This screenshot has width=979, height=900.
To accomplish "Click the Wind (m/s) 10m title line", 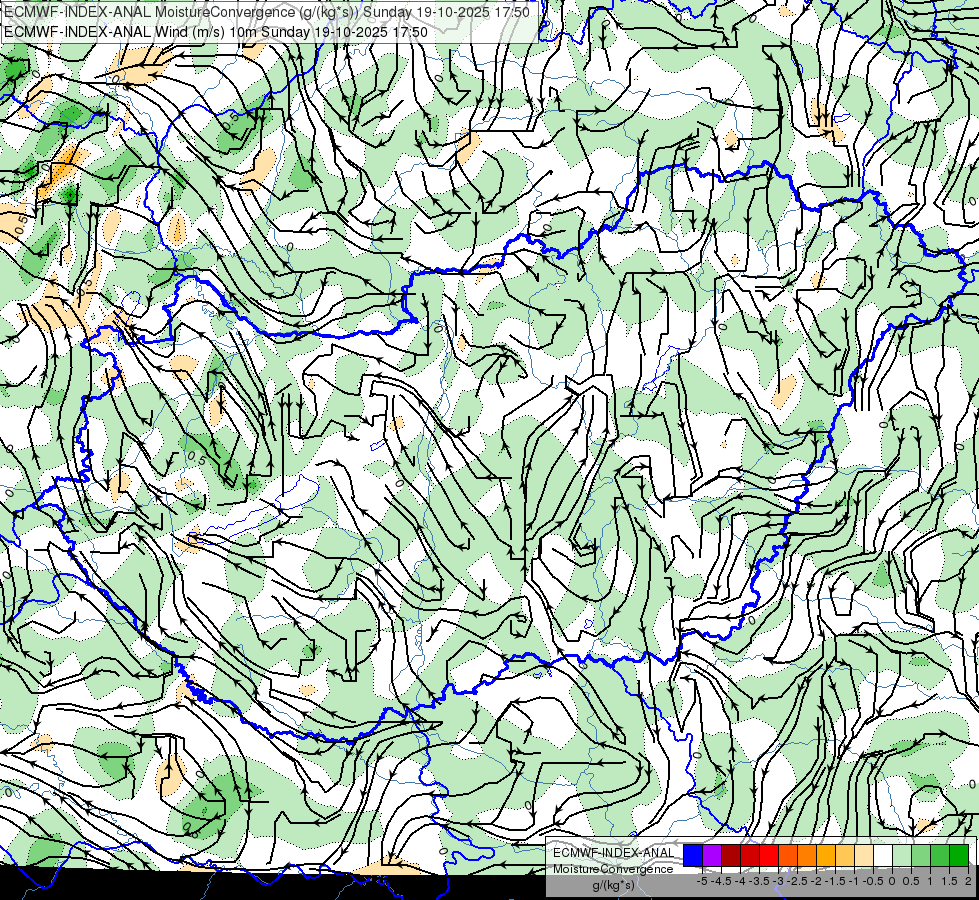I will click(216, 32).
